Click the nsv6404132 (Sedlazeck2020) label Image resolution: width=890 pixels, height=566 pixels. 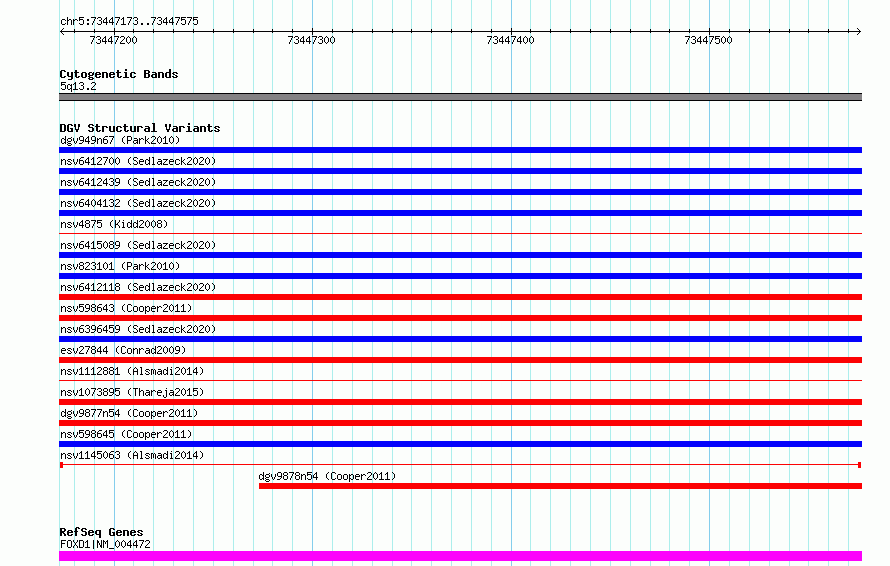138,203
